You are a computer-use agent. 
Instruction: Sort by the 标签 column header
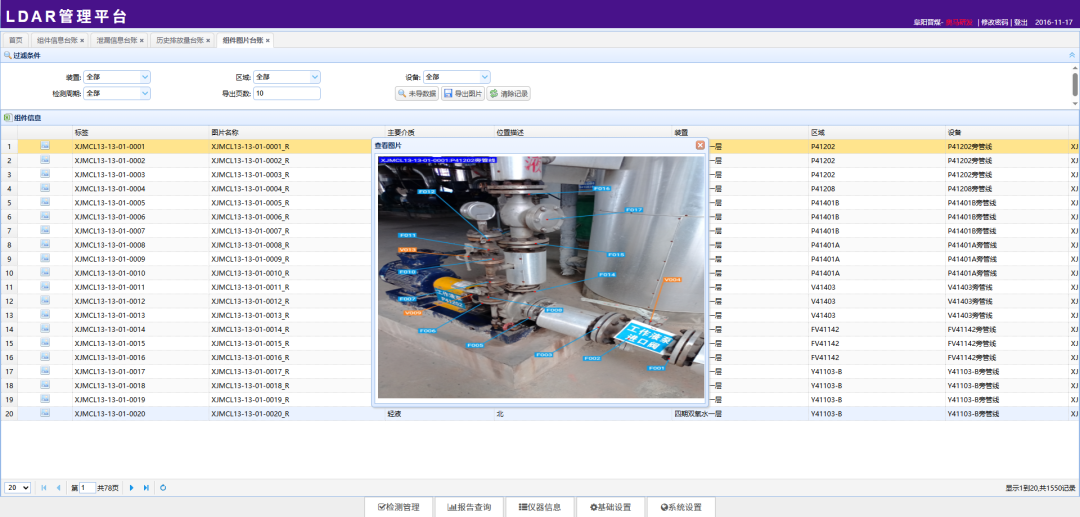[141, 132]
